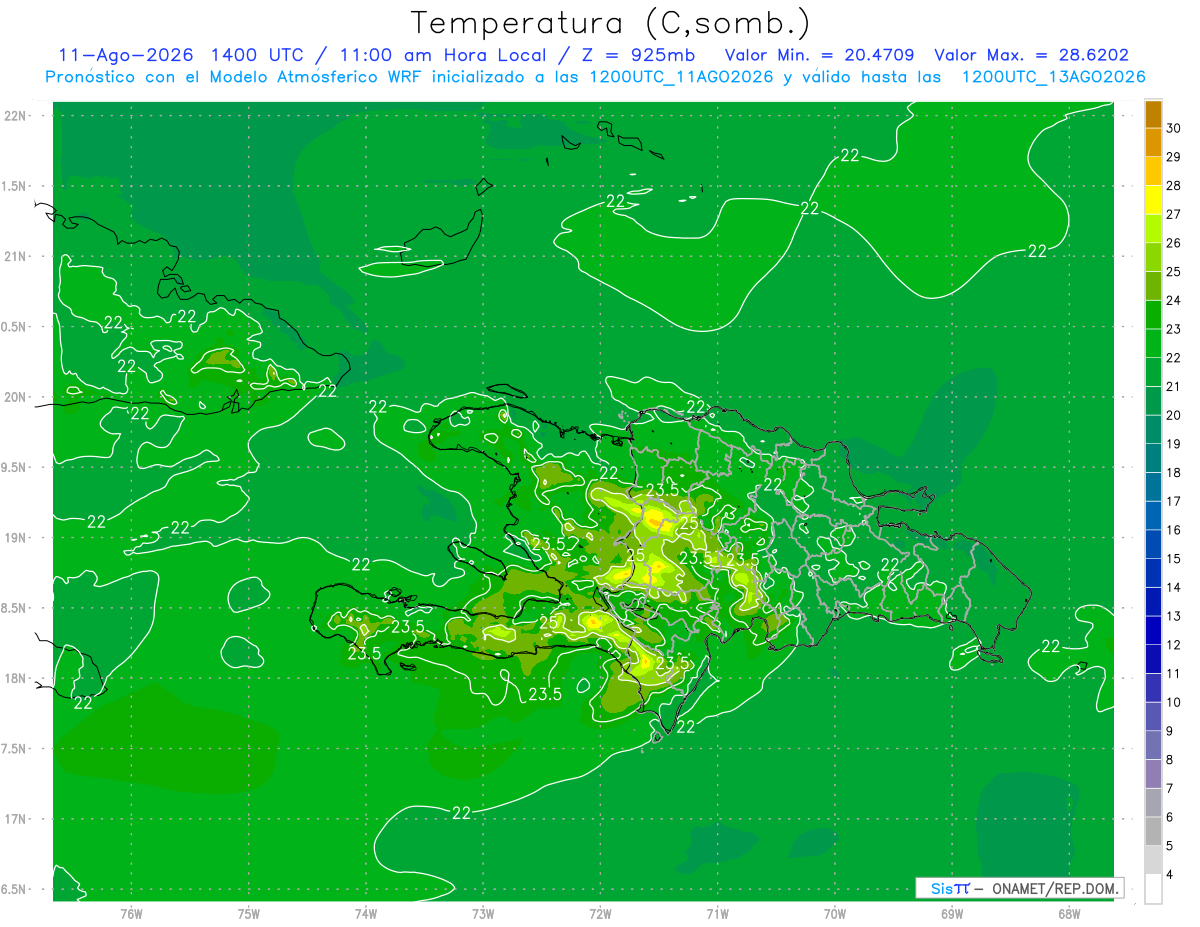Click the '68W' longitude axis label
The height and width of the screenshot is (927, 1200).
(1069, 913)
